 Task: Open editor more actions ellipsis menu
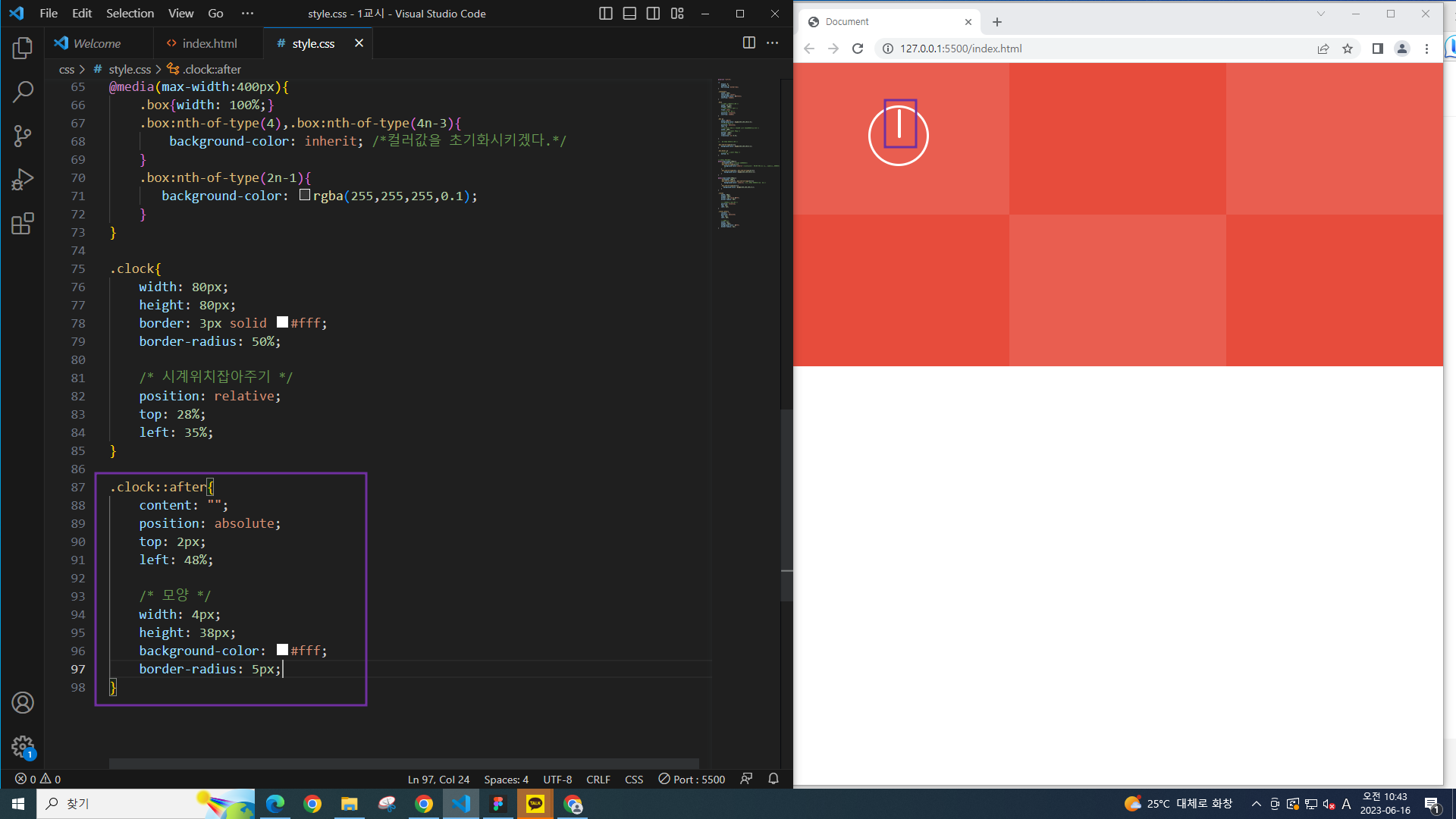coord(773,43)
